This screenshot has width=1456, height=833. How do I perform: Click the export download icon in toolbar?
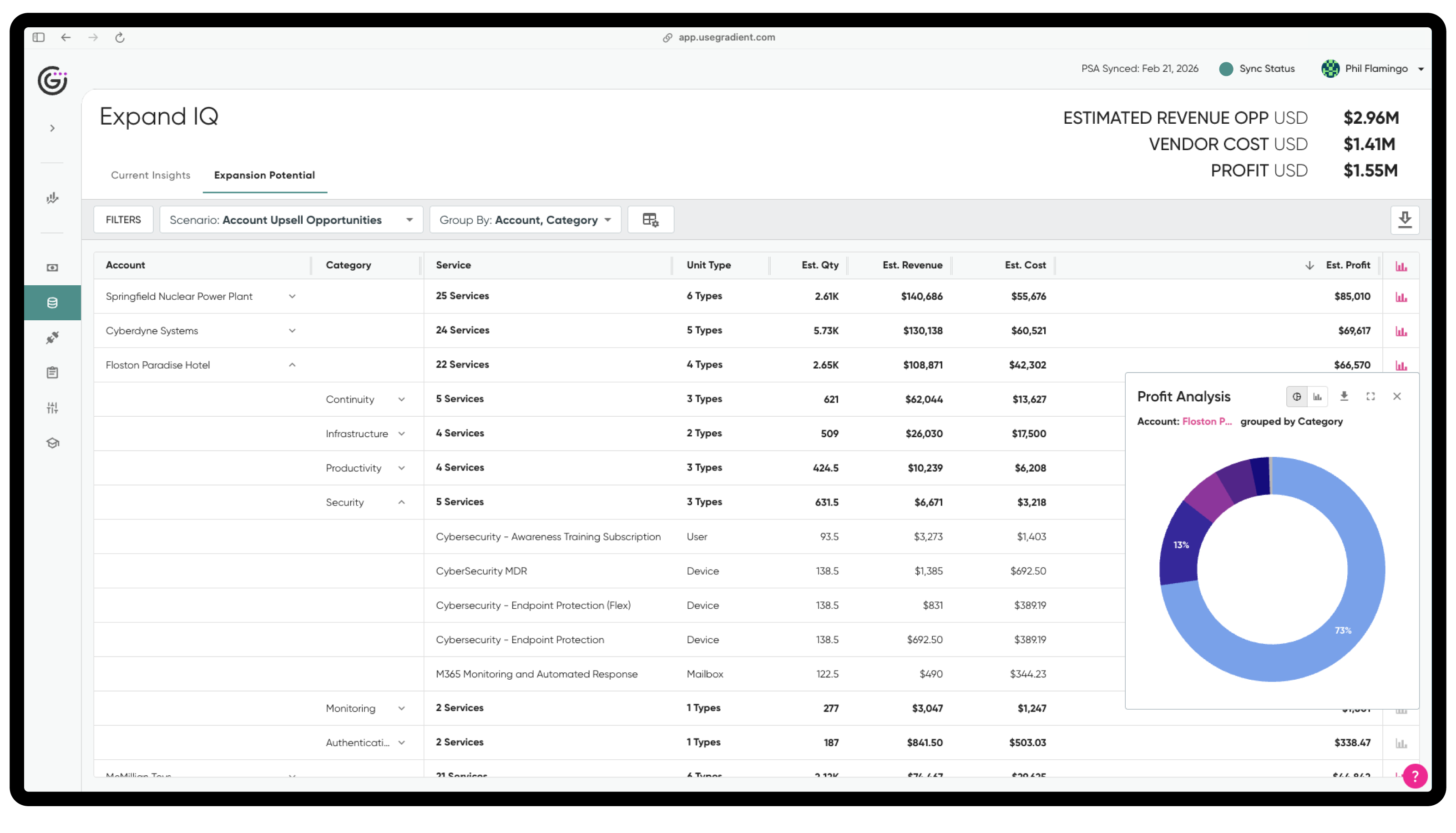[1405, 220]
